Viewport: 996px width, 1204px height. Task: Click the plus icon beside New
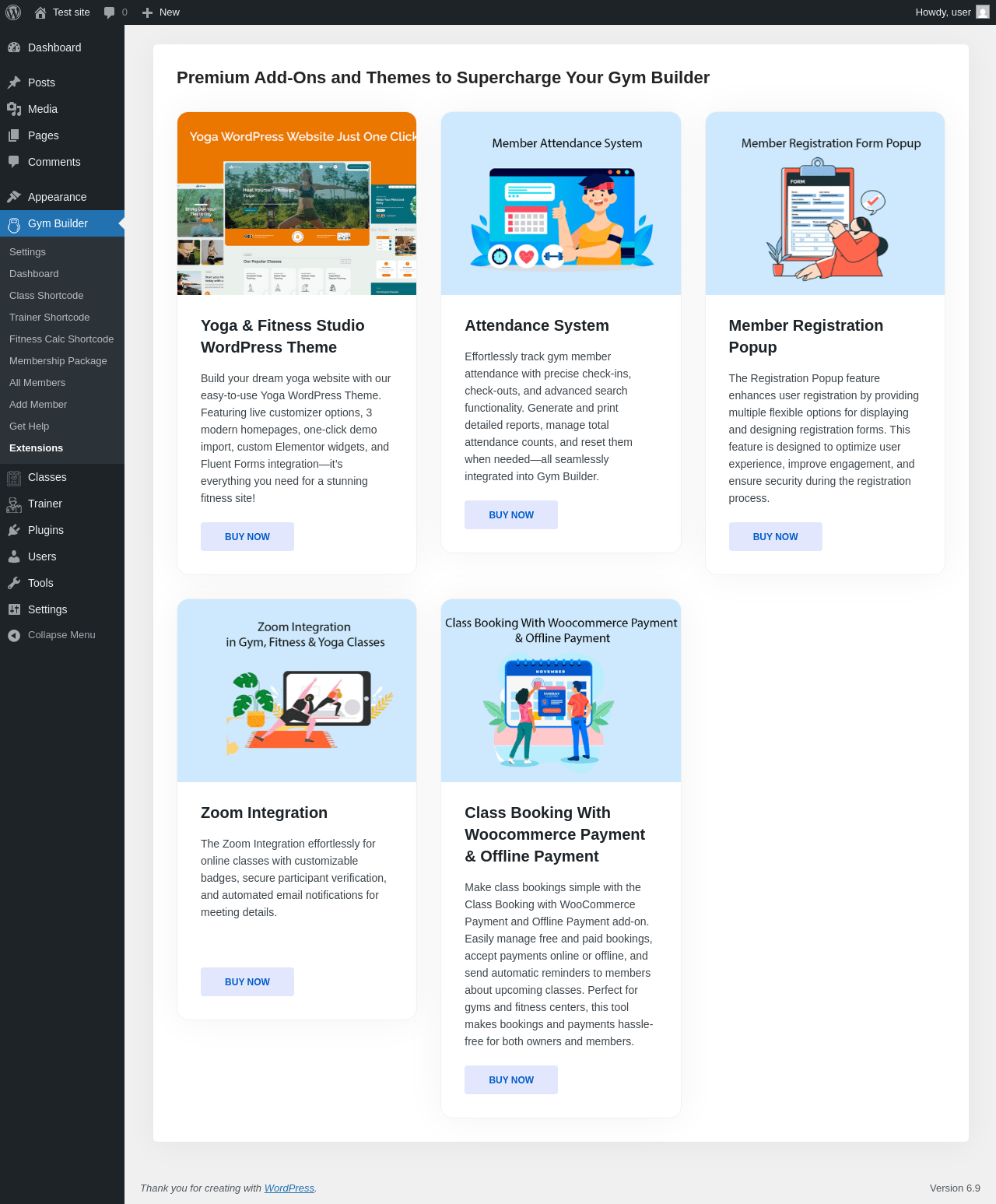147,12
